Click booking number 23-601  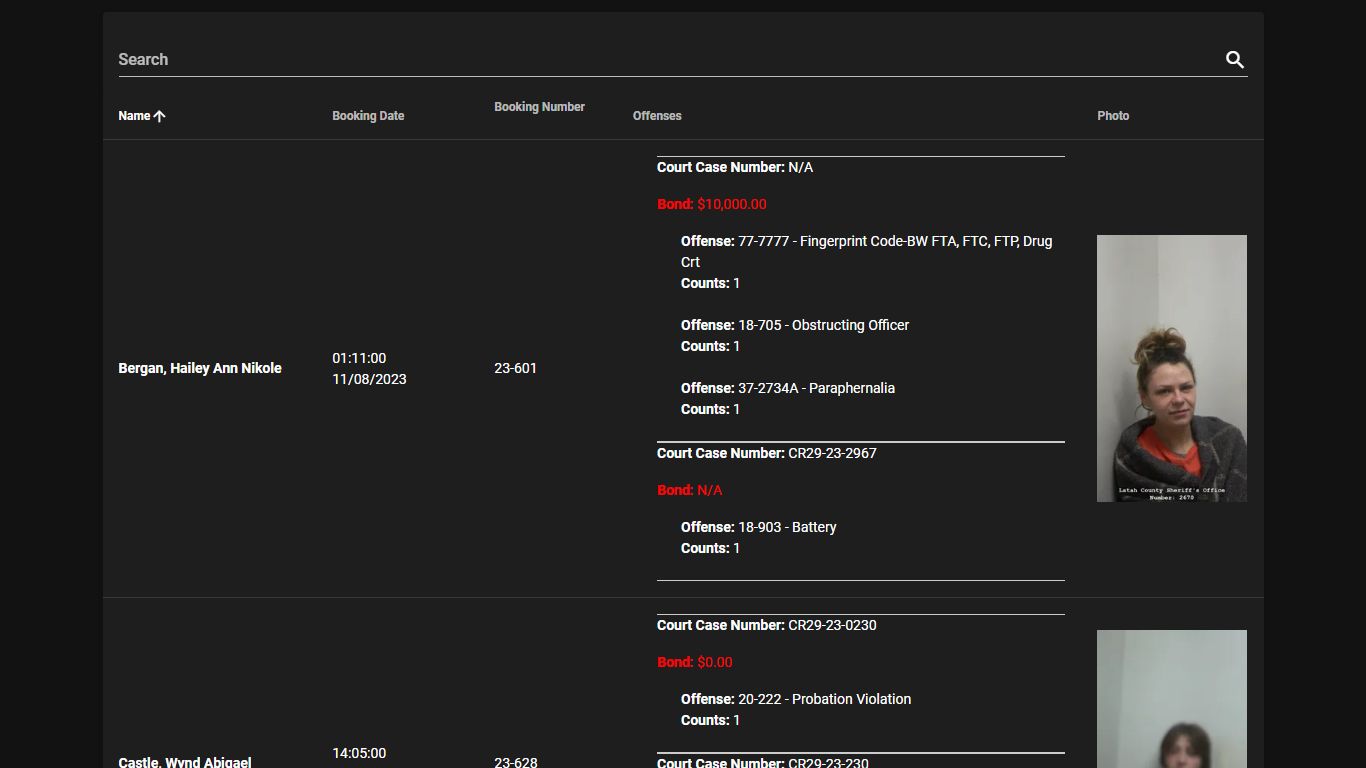(515, 368)
